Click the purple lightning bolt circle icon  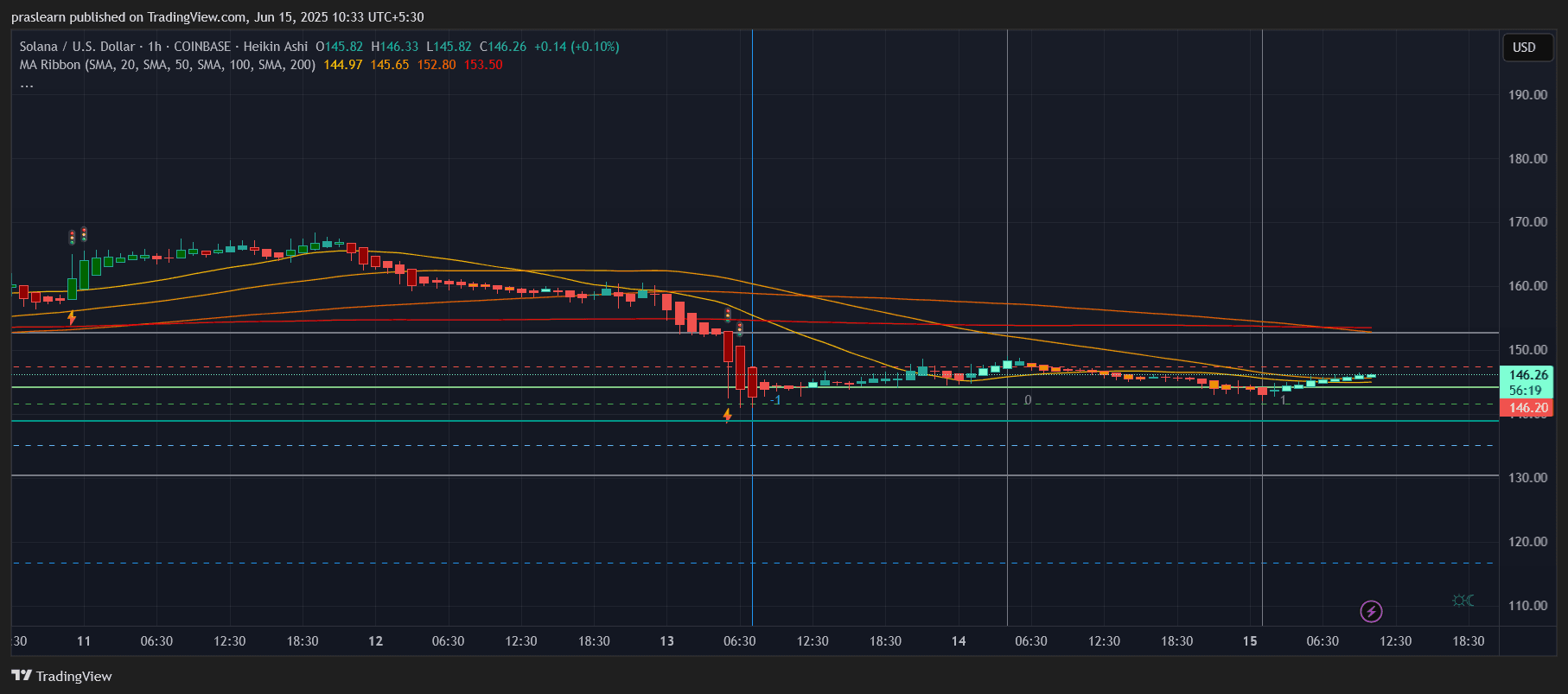1371,612
